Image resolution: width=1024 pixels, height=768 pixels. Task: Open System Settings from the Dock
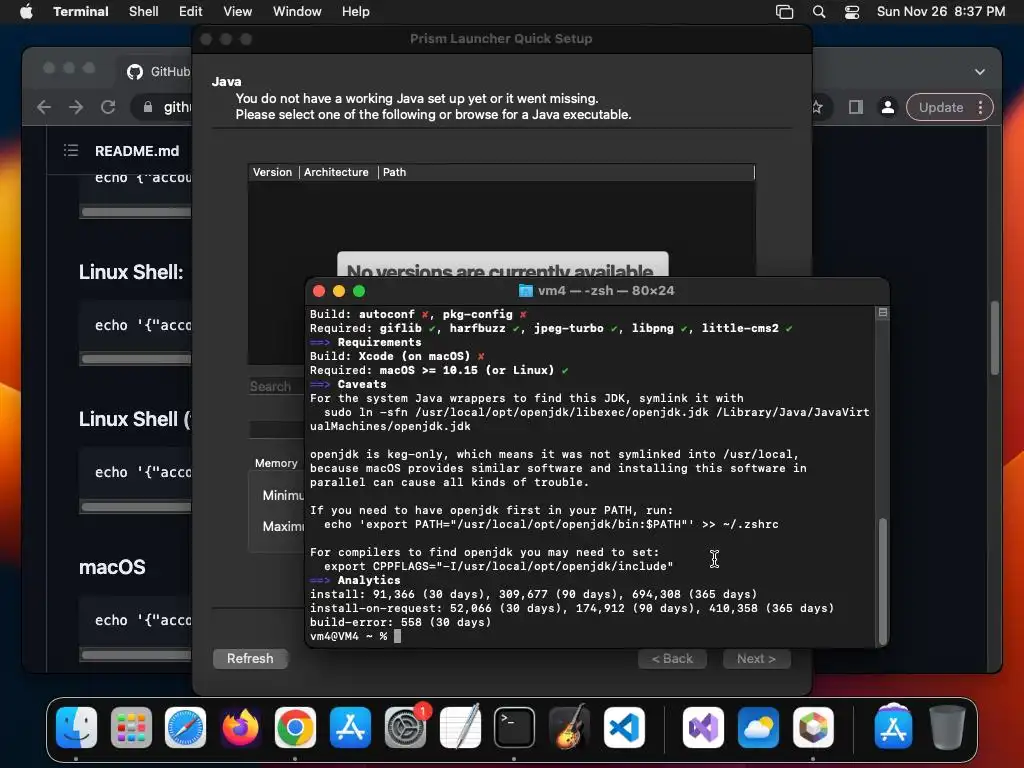[405, 727]
